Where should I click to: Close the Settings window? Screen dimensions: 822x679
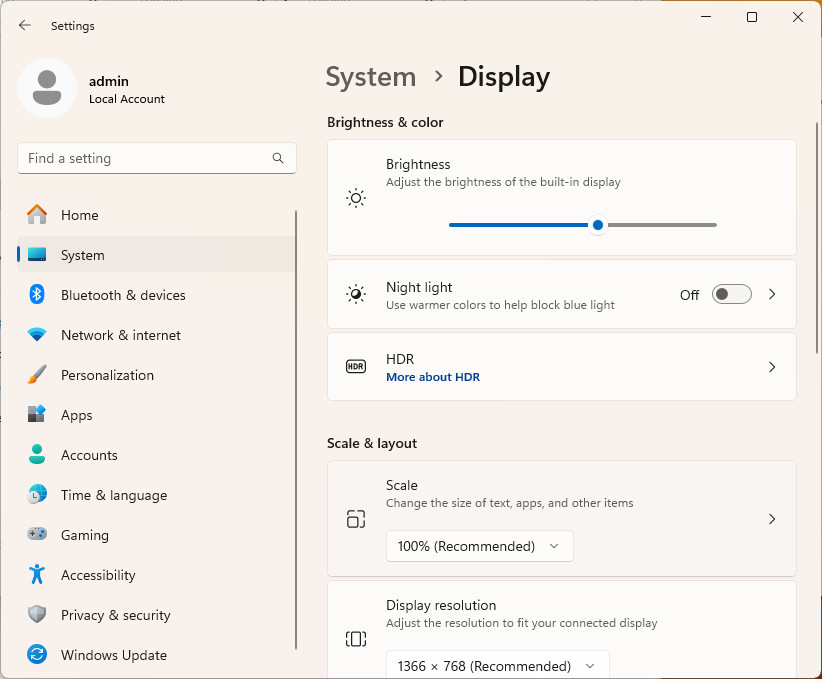(798, 17)
